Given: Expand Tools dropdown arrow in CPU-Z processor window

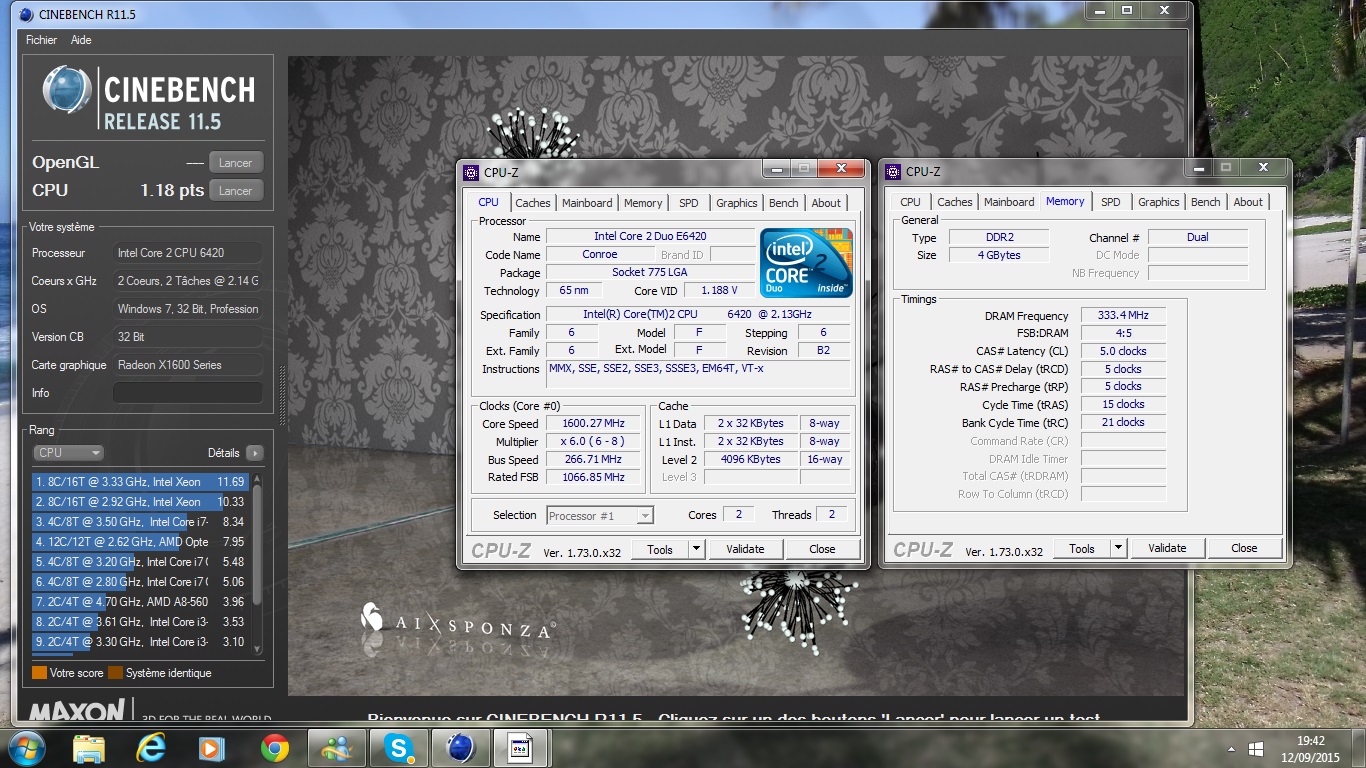Looking at the screenshot, I should click(x=697, y=549).
